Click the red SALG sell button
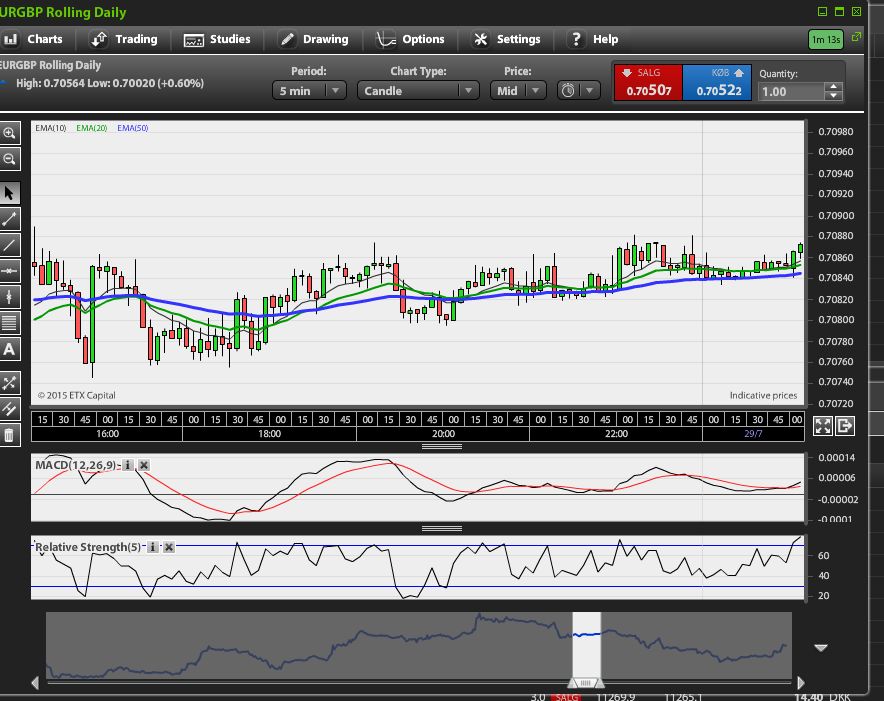The image size is (884, 701). point(648,83)
